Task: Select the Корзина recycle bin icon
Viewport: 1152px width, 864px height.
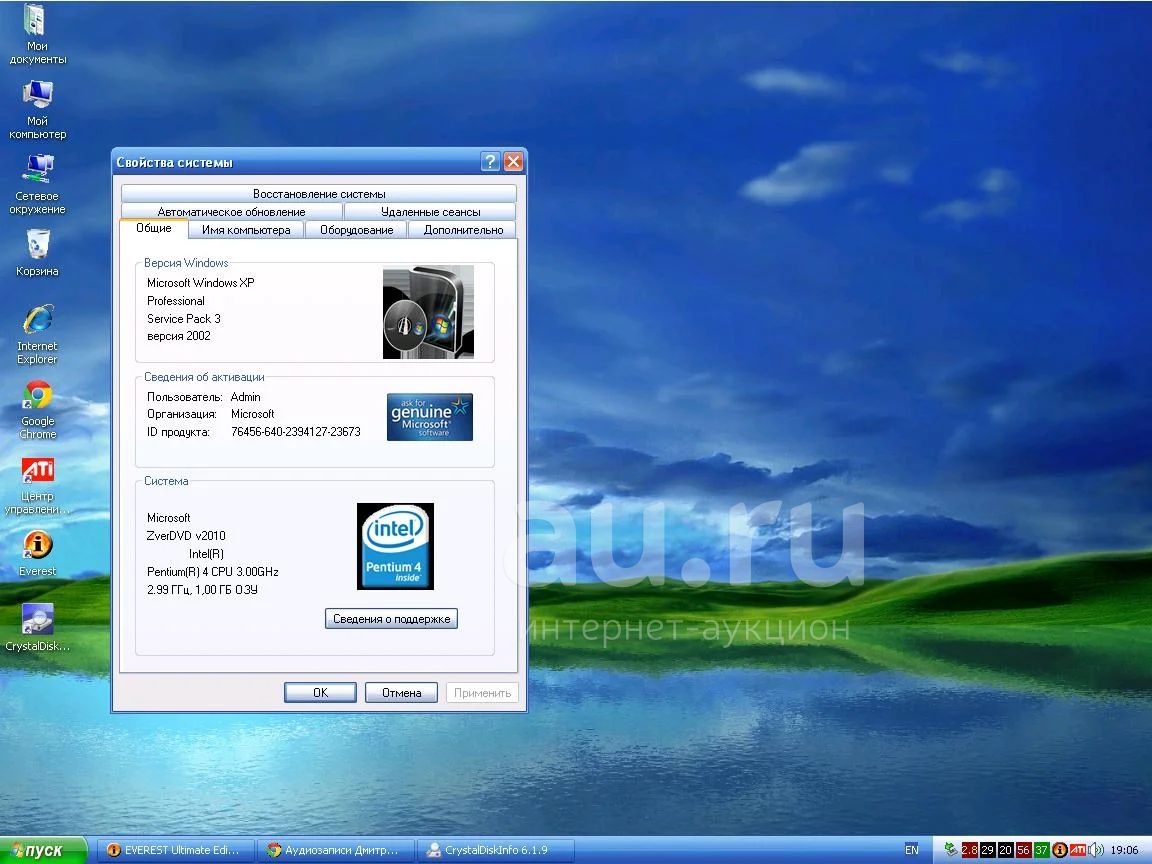Action: point(37,253)
